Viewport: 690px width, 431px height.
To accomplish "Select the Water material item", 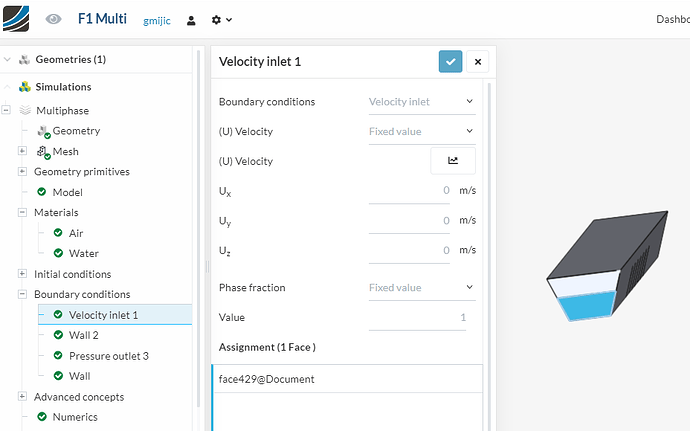I will point(83,254).
